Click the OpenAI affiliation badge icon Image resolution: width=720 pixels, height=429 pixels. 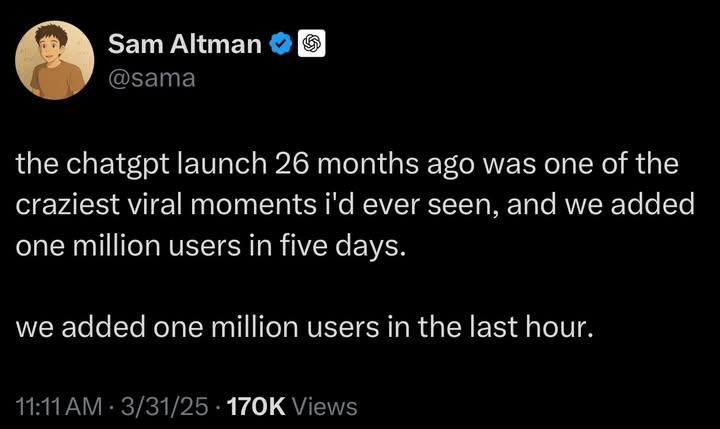click(310, 44)
